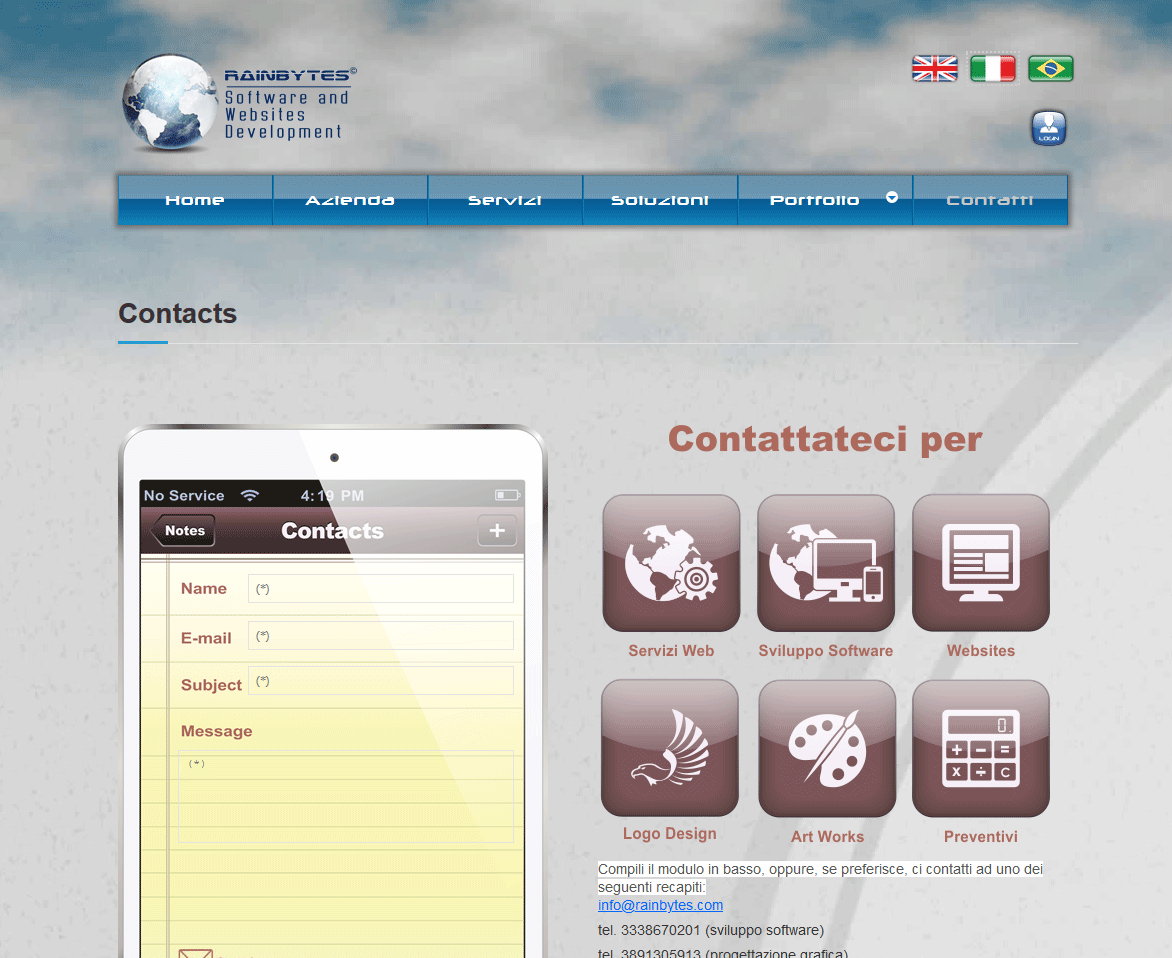The image size is (1172, 958).
Task: Select the Italian flag language
Action: click(x=993, y=69)
